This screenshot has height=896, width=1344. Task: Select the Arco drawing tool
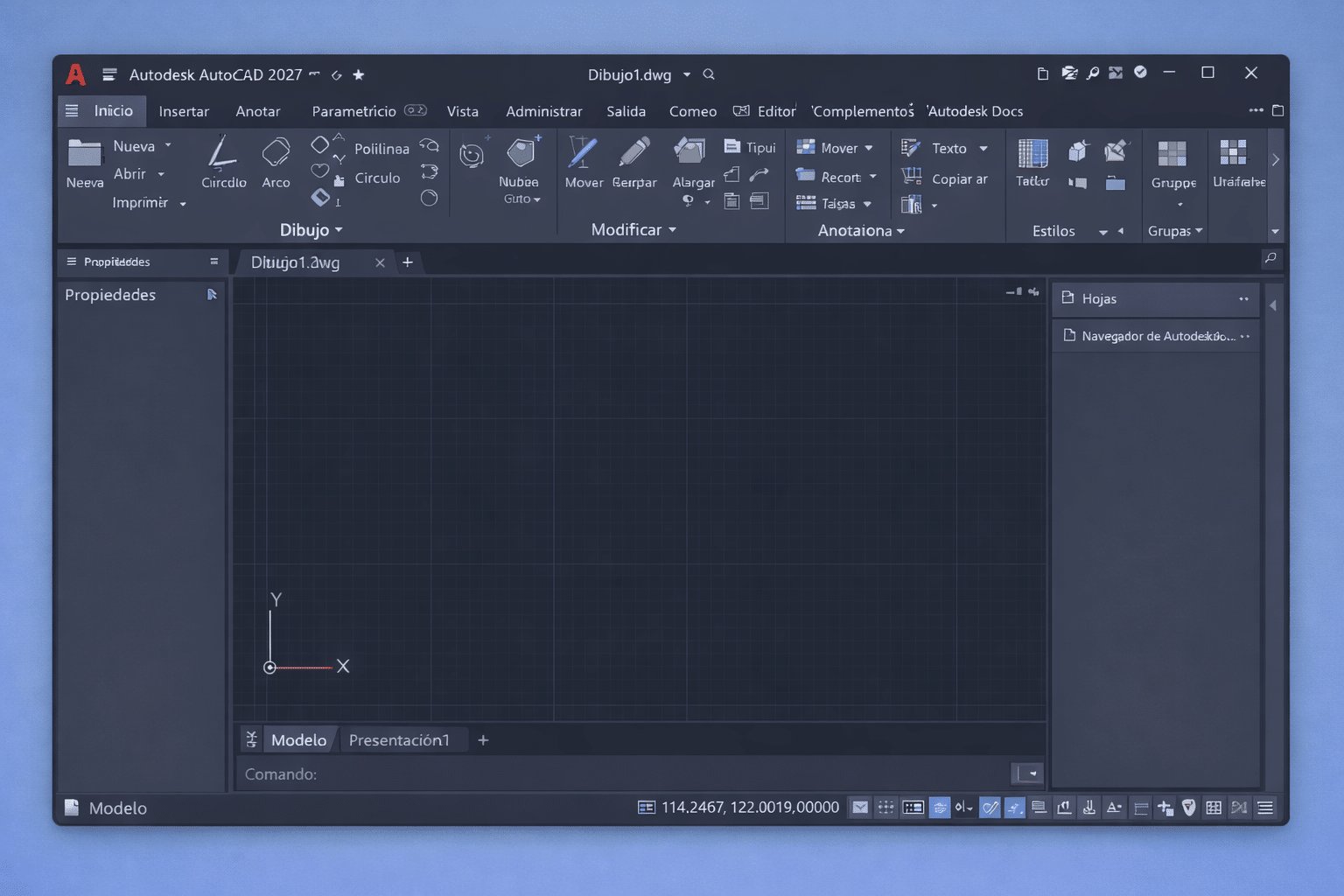(x=276, y=162)
